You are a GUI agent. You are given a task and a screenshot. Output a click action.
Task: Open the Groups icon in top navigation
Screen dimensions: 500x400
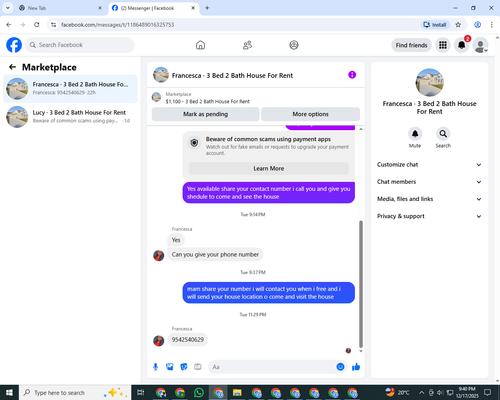(294, 45)
